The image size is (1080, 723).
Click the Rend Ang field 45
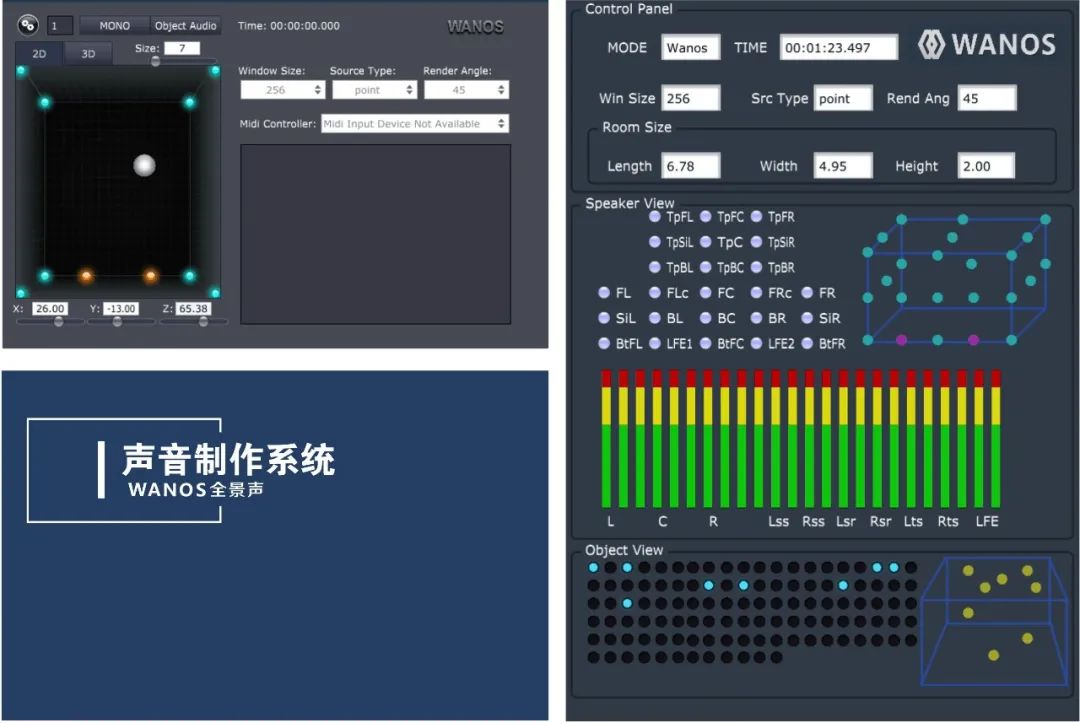coord(986,98)
